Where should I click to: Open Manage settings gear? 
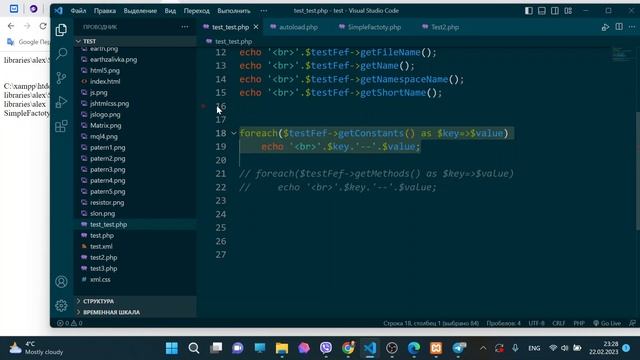[x=61, y=305]
